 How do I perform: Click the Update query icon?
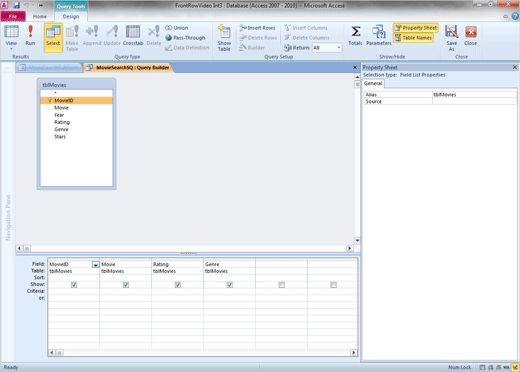click(x=112, y=35)
